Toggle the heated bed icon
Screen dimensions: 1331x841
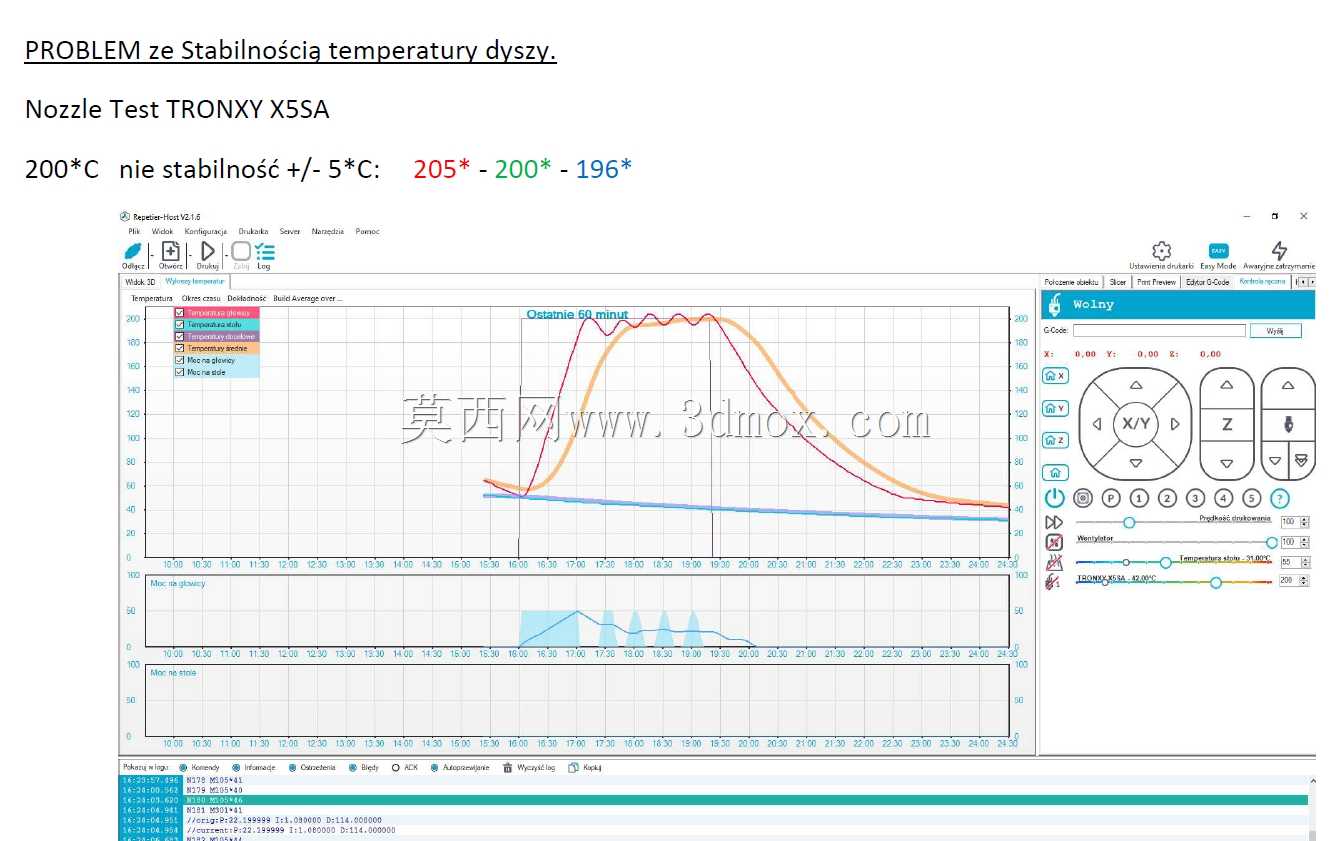coord(1054,563)
